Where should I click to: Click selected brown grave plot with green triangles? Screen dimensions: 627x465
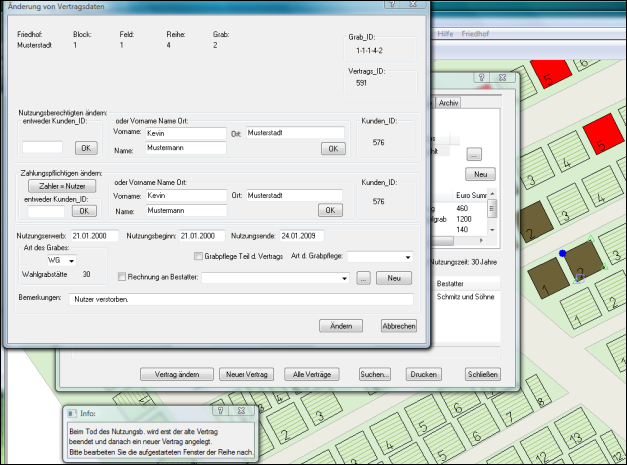click(x=583, y=261)
